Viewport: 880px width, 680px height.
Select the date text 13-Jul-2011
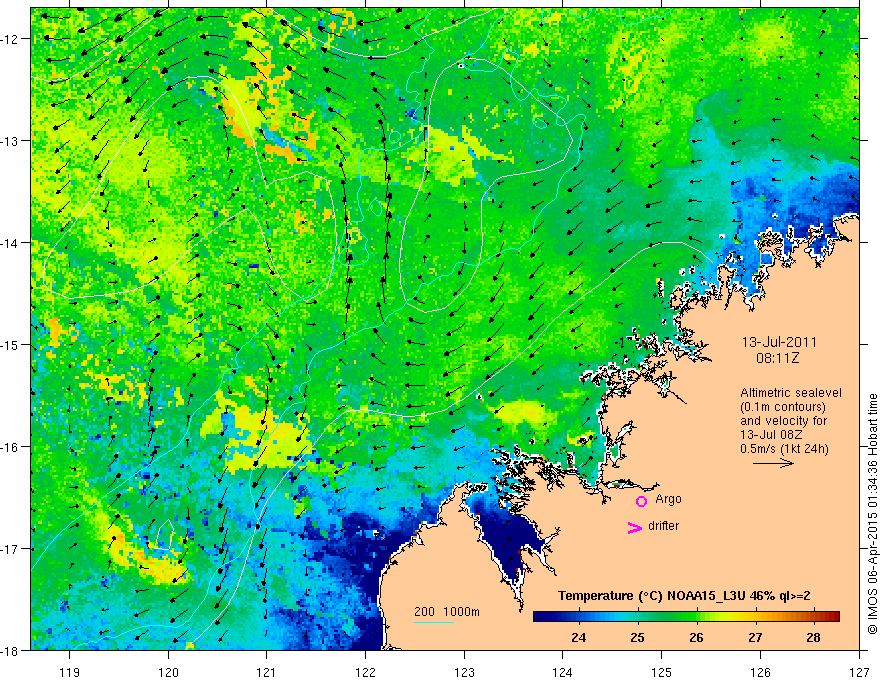779,342
